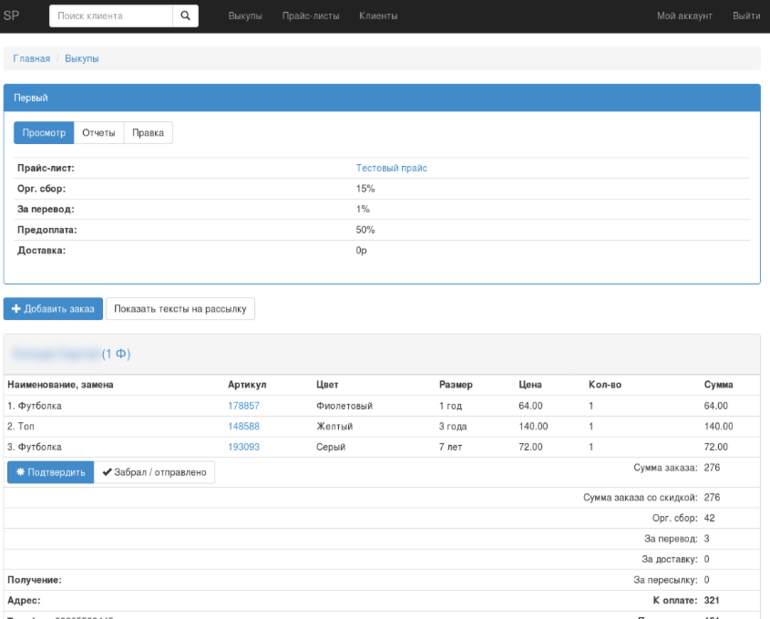Go to Клиенты in top navigation
770x619 pixels.
[377, 16]
